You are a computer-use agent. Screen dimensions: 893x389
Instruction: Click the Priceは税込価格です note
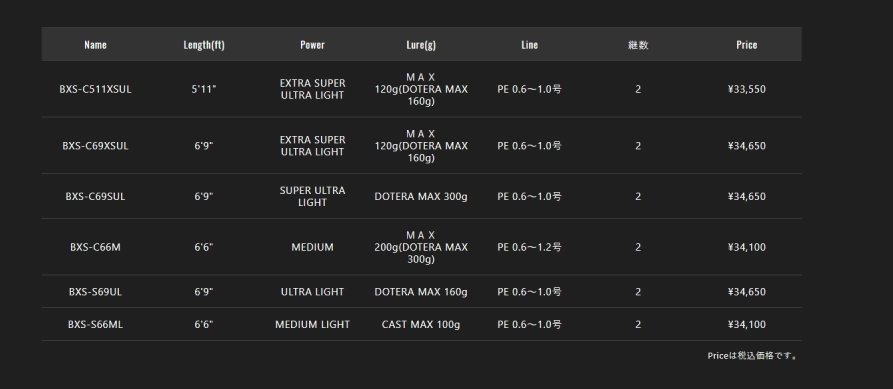752,355
